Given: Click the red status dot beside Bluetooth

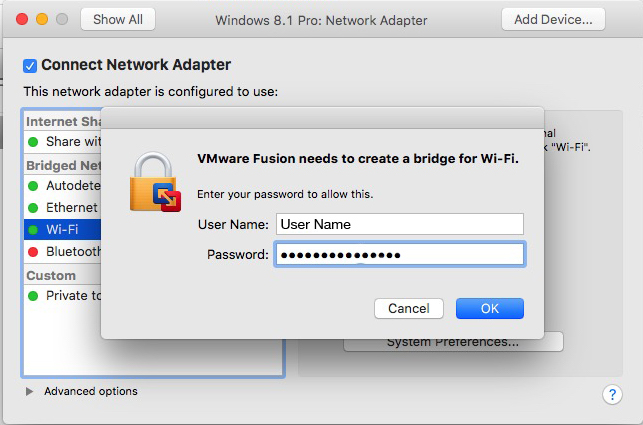Looking at the screenshot, I should 33,251.
